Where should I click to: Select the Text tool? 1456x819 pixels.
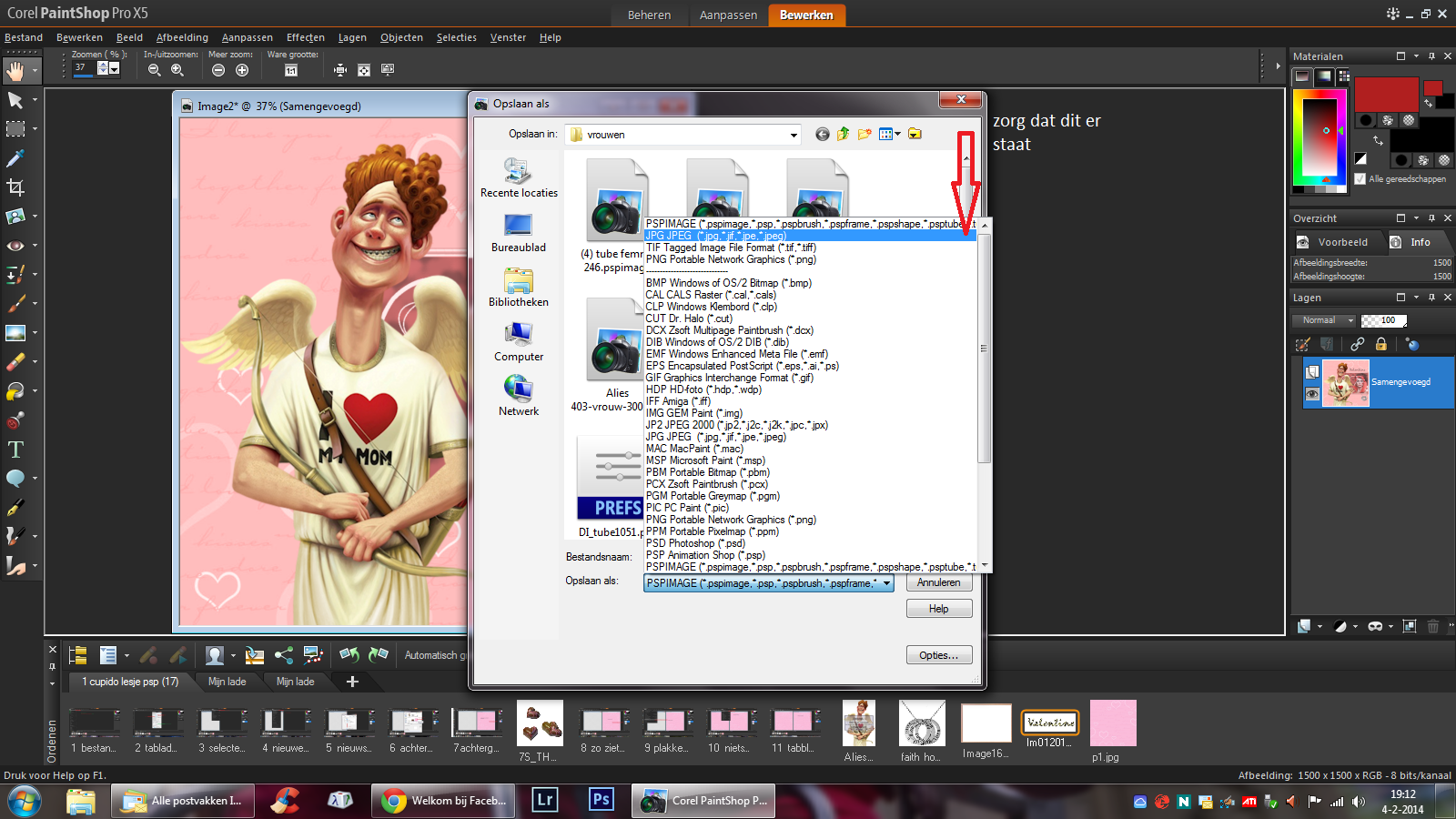(x=15, y=450)
